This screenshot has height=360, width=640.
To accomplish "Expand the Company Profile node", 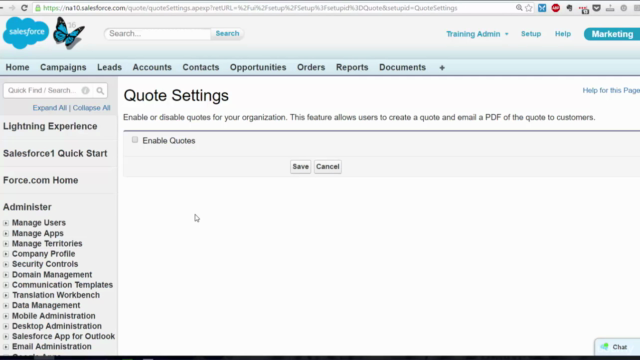I will [x=6, y=254].
